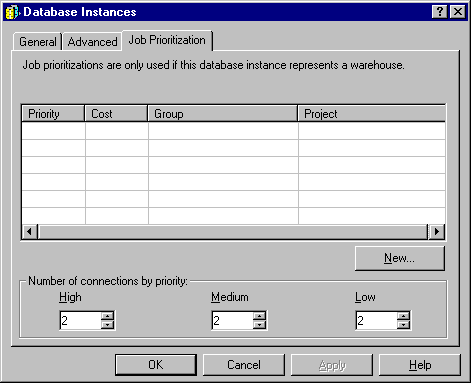471x383 pixels.
Task: Confirm with the OK button
Action: point(156,365)
